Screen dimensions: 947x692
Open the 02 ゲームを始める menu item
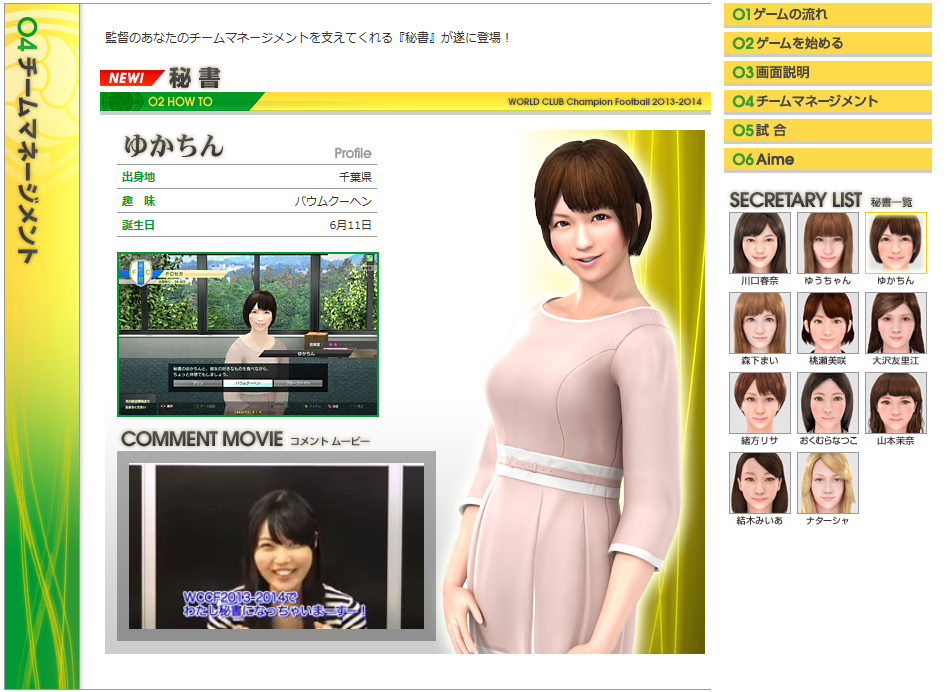tap(827, 43)
